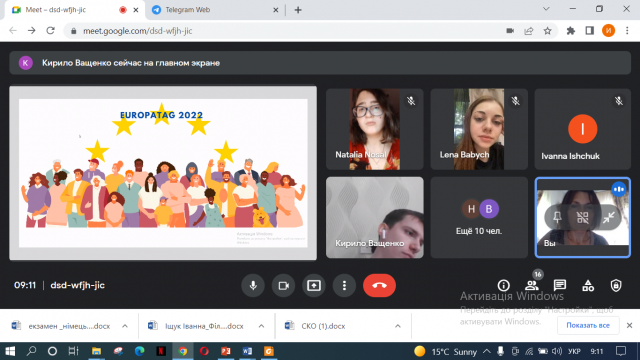Bookmark this page with star icon

pos(547,31)
